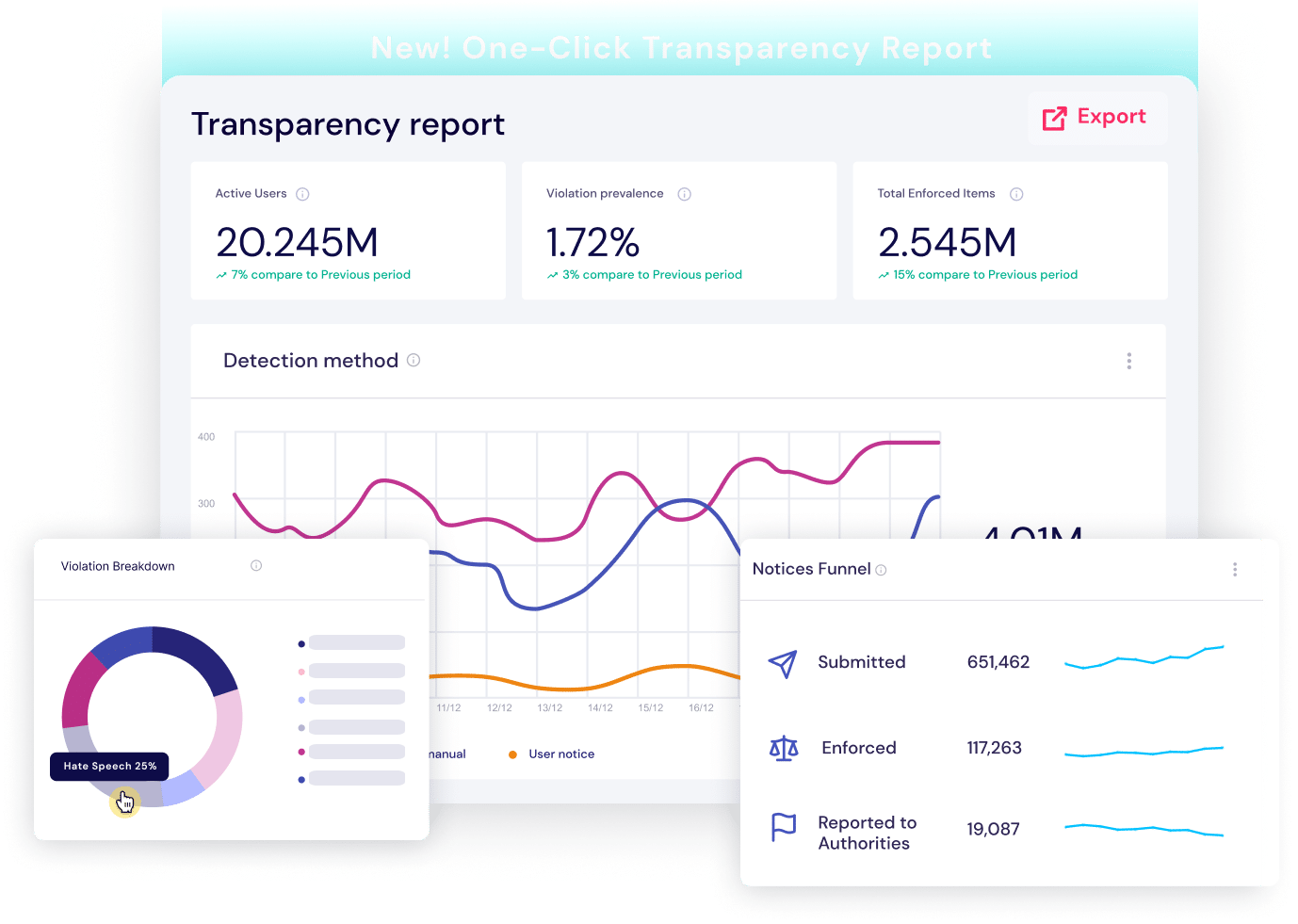This screenshot has height=924, width=1298.
Task: Click the Enforced scales icon
Action: pos(784,749)
